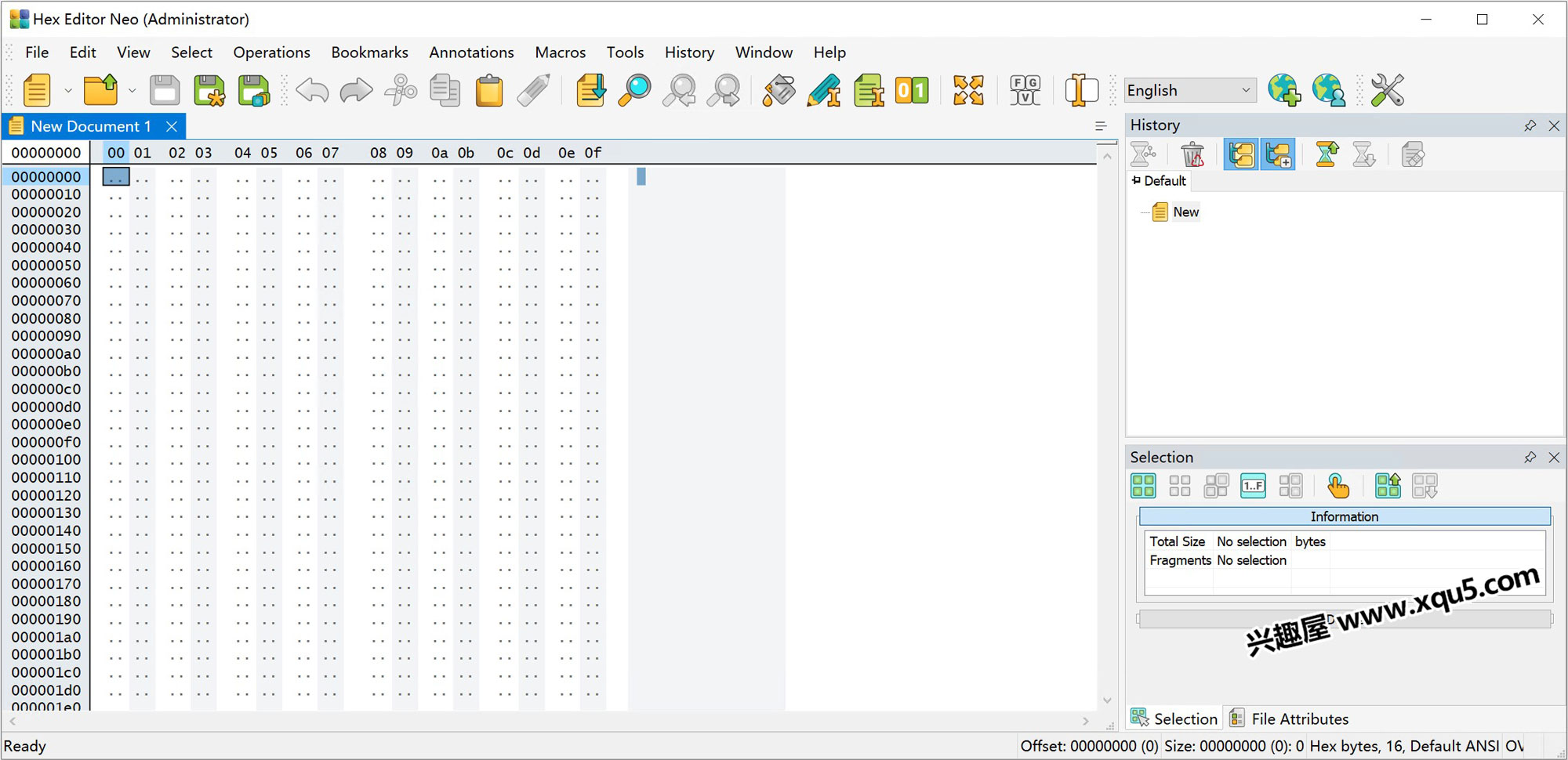Click the Copy icon
This screenshot has width=1568, height=760.
pos(445,90)
